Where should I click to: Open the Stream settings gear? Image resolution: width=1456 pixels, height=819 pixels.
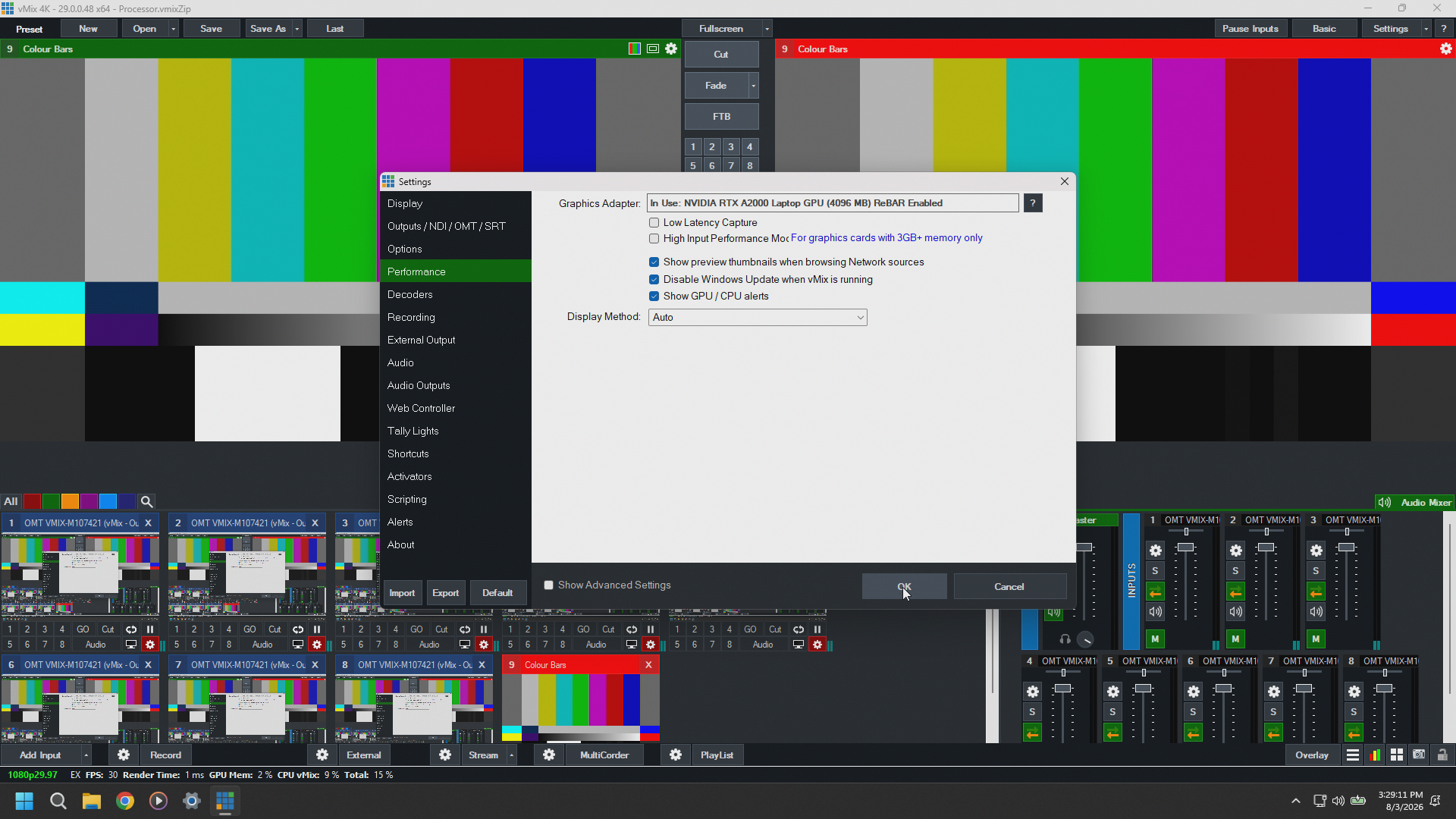click(x=445, y=755)
